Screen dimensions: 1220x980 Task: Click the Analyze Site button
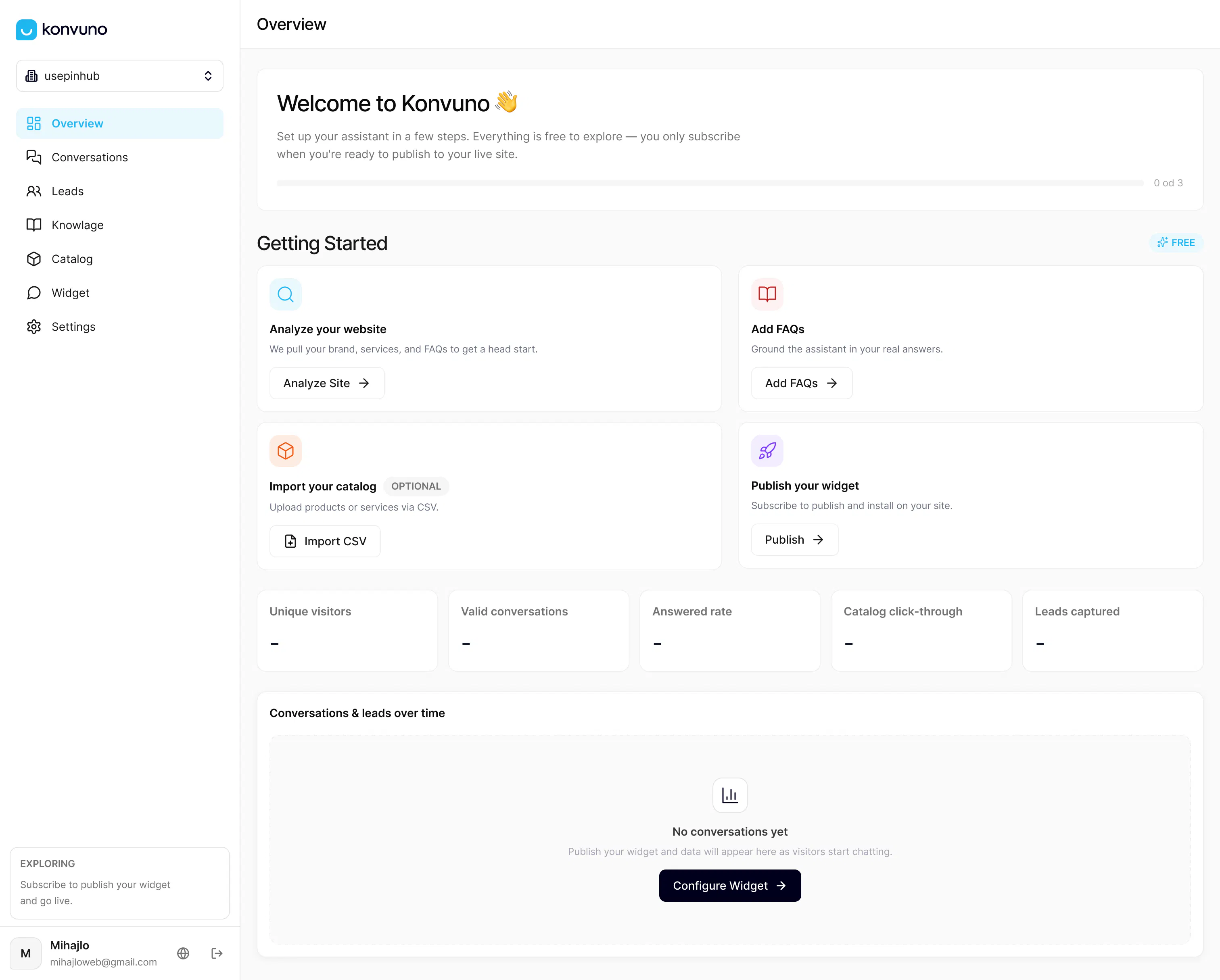click(327, 383)
